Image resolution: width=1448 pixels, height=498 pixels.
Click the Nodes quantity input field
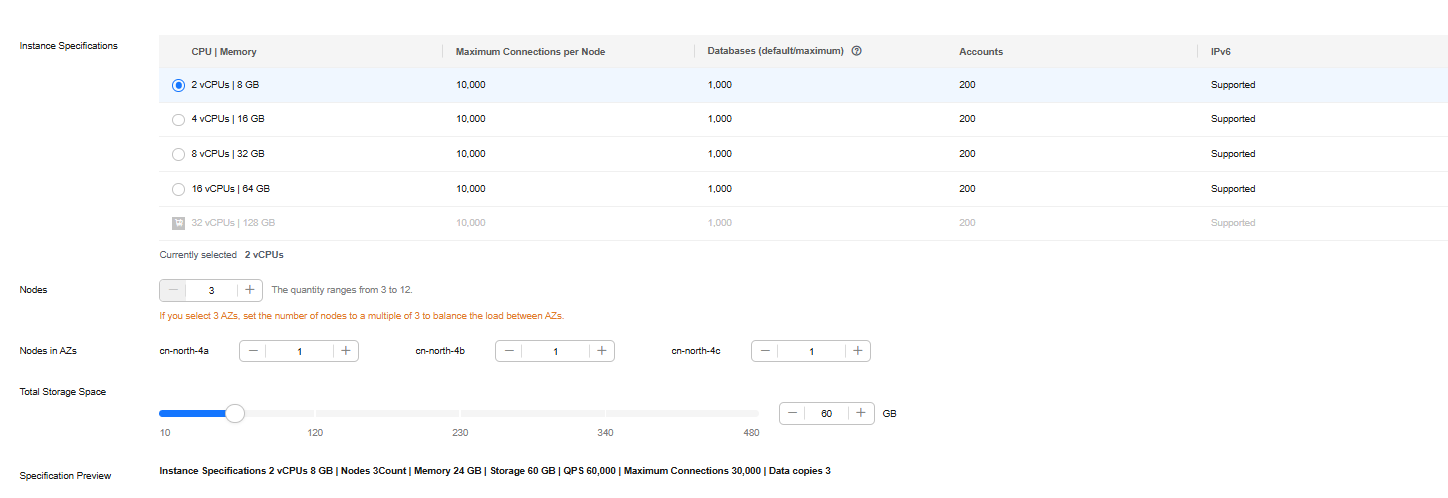211,290
